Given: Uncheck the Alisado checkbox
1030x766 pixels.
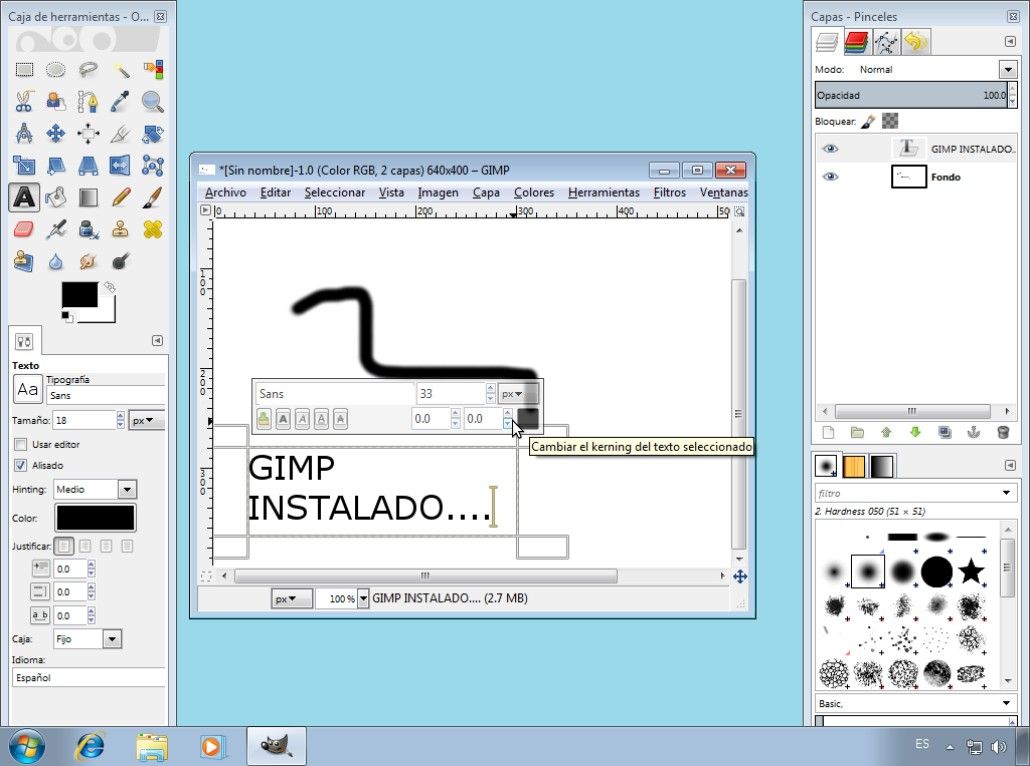Looking at the screenshot, I should 21,465.
